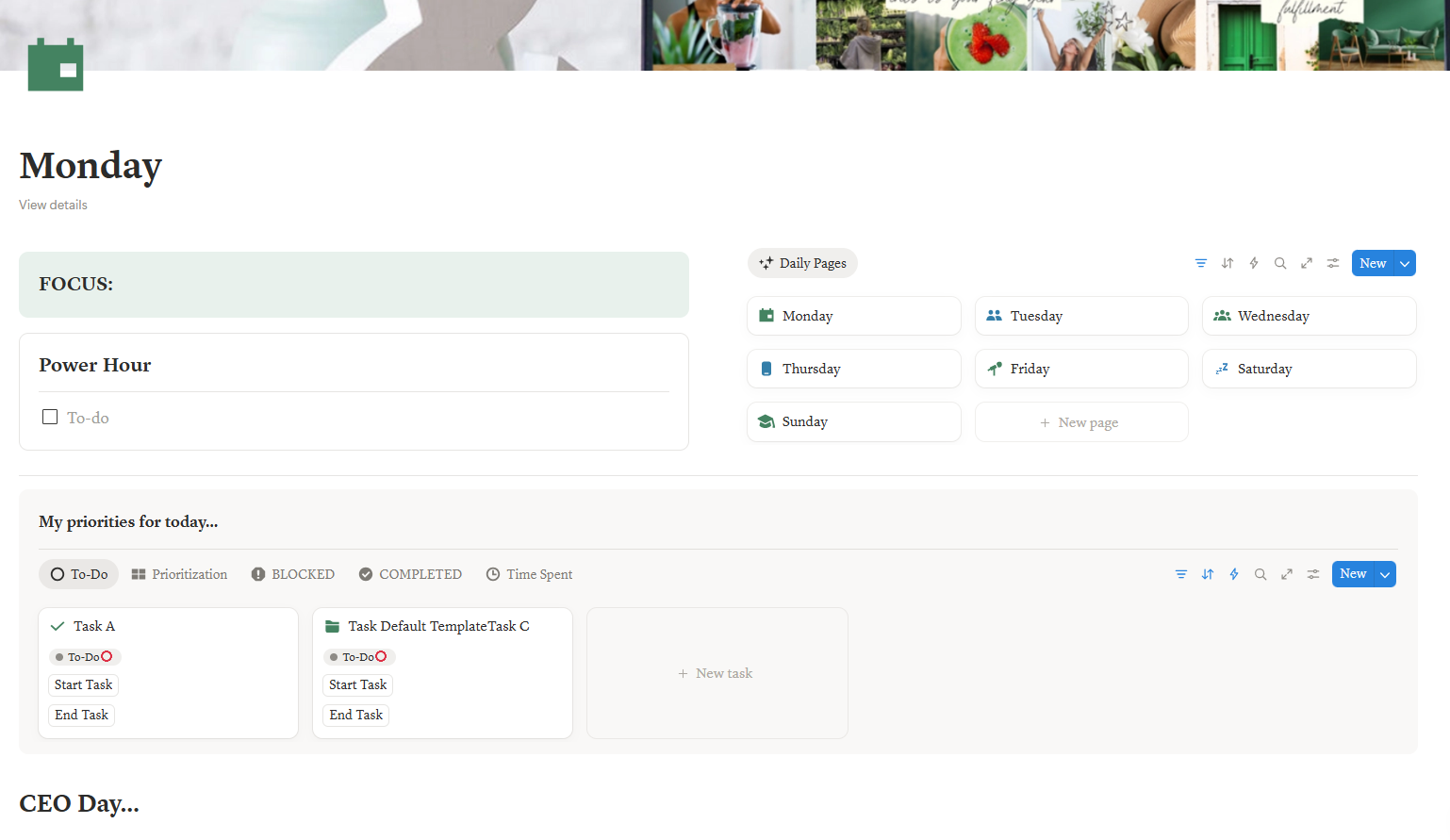Add a card via New task

716,672
